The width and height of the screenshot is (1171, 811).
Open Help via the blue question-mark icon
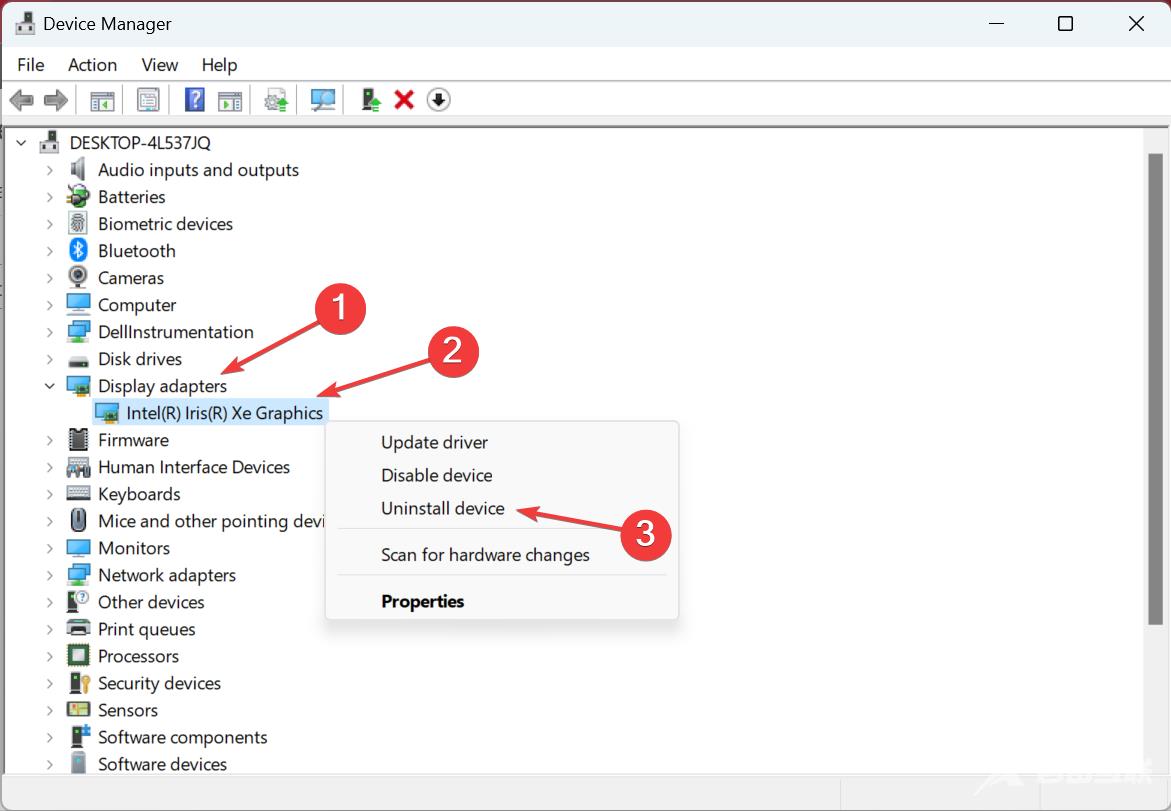(195, 99)
